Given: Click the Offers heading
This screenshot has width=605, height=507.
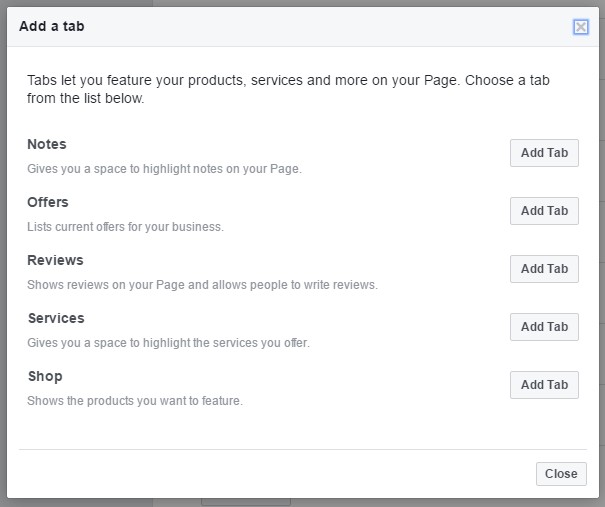Looking at the screenshot, I should tap(48, 203).
